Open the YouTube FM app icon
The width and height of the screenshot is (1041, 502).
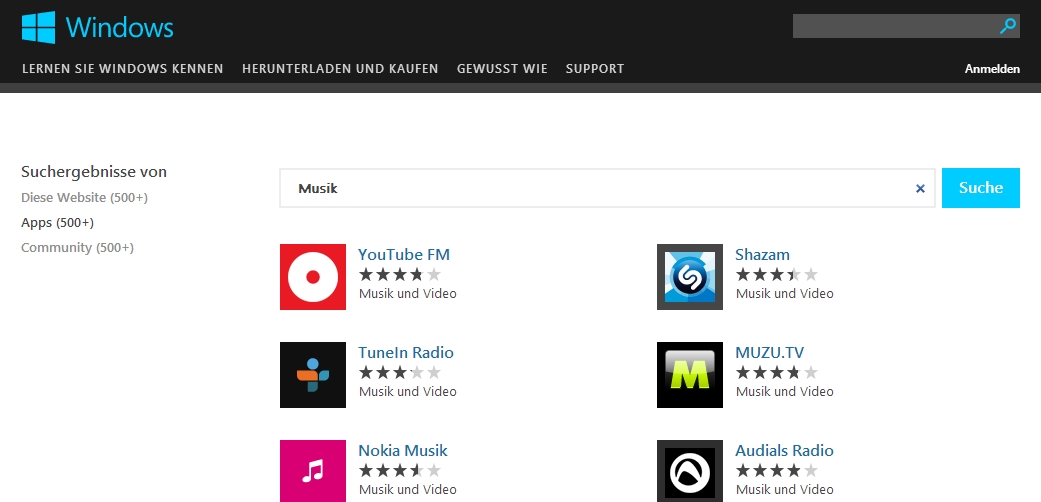tap(313, 277)
